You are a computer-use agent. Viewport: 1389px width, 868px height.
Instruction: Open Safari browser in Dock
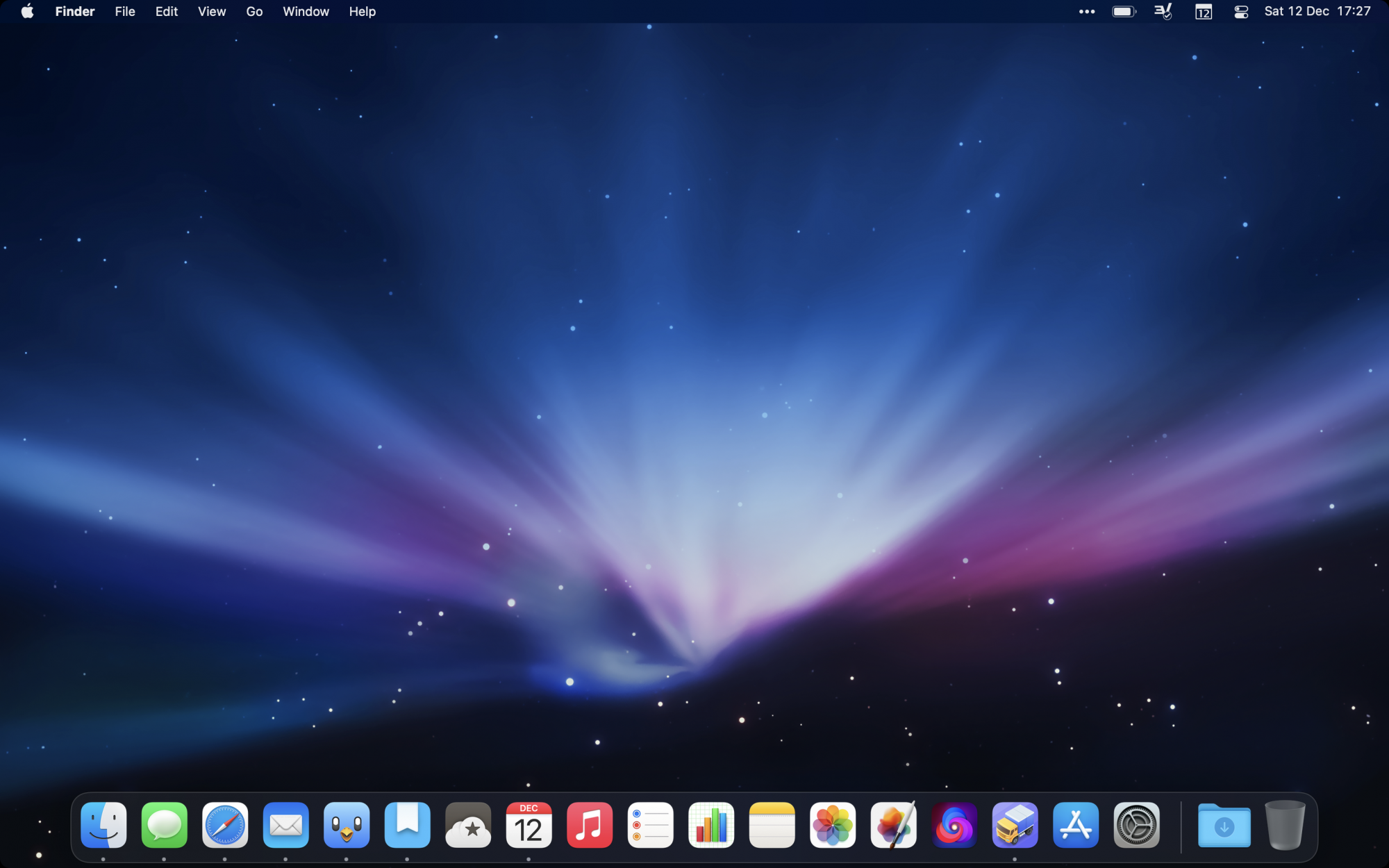coord(225,825)
